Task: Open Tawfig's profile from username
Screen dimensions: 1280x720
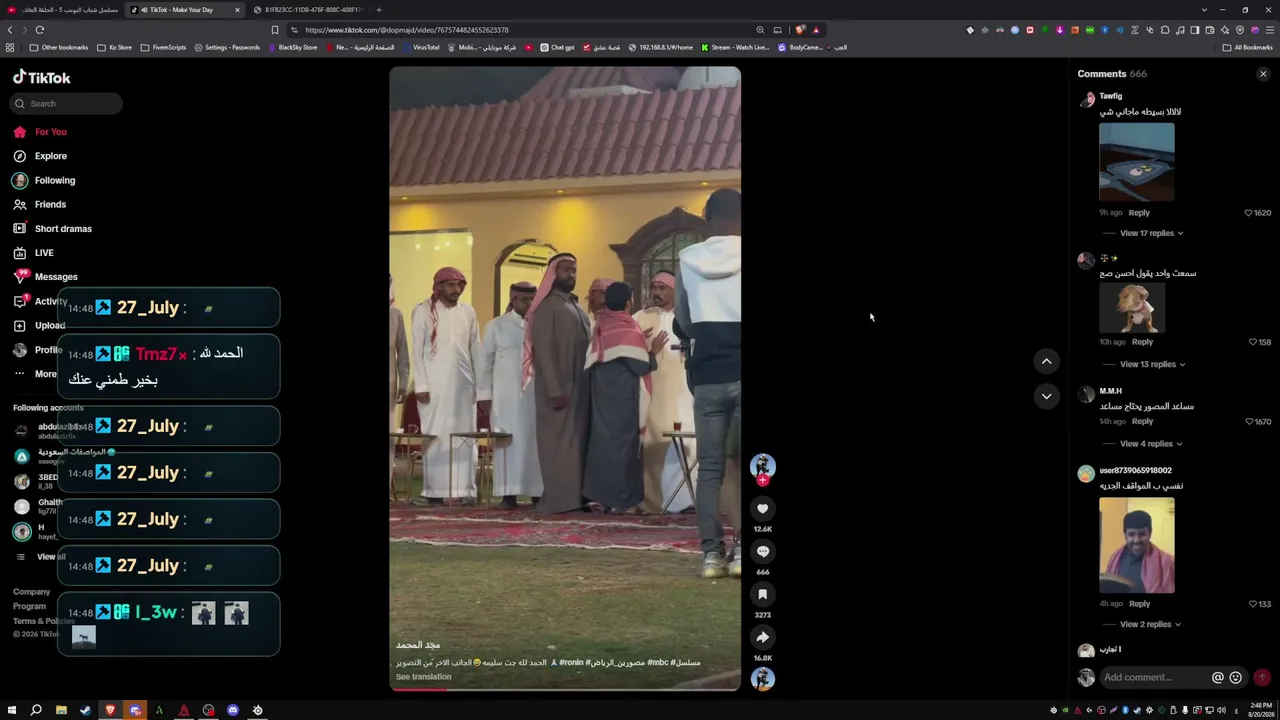Action: tap(1110, 96)
